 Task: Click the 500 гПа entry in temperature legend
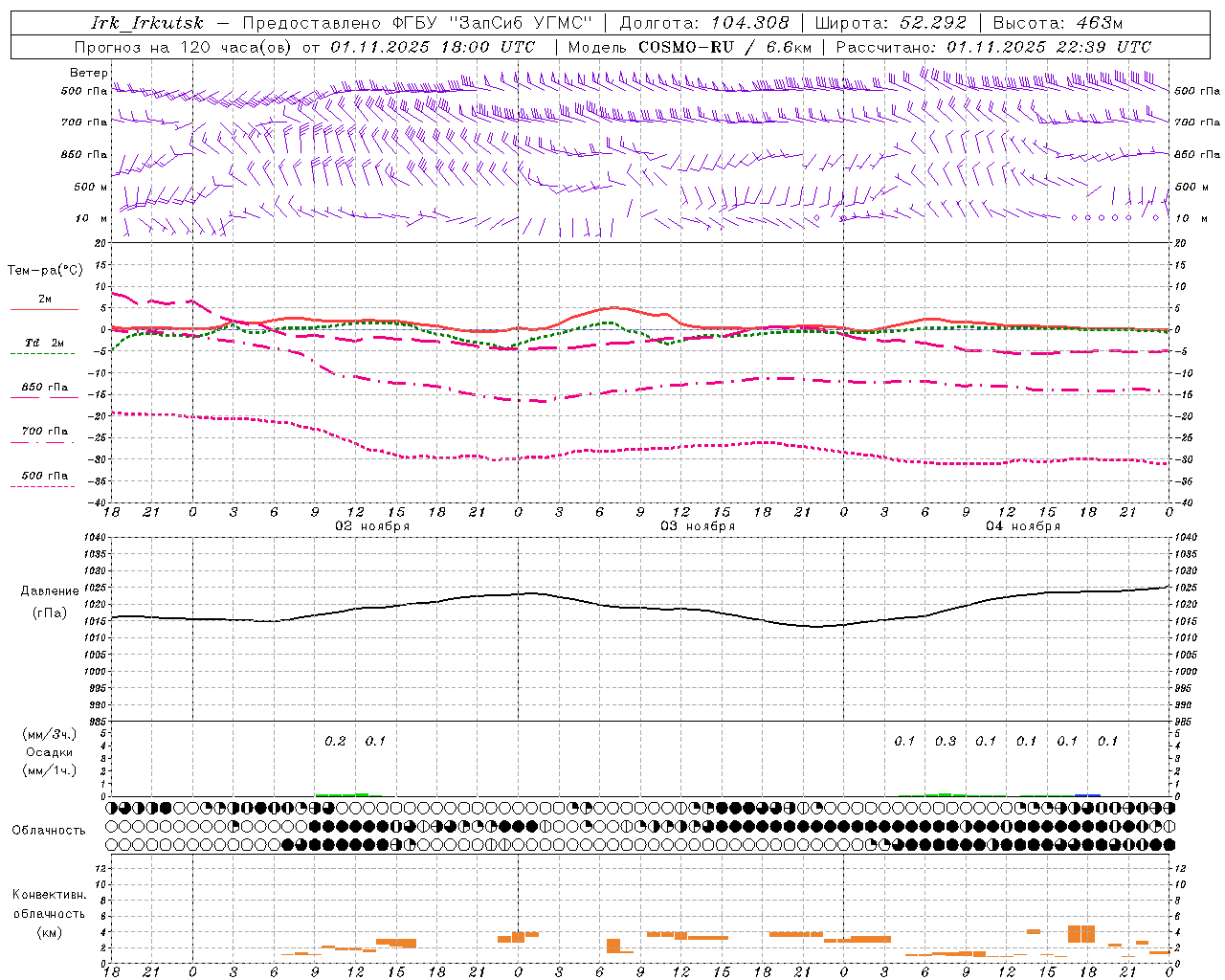pos(45,476)
